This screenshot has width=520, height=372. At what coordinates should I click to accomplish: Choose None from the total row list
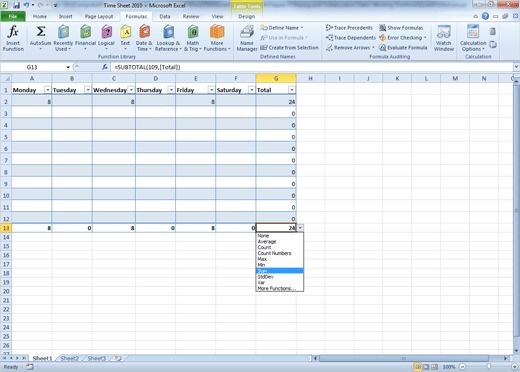click(279, 236)
